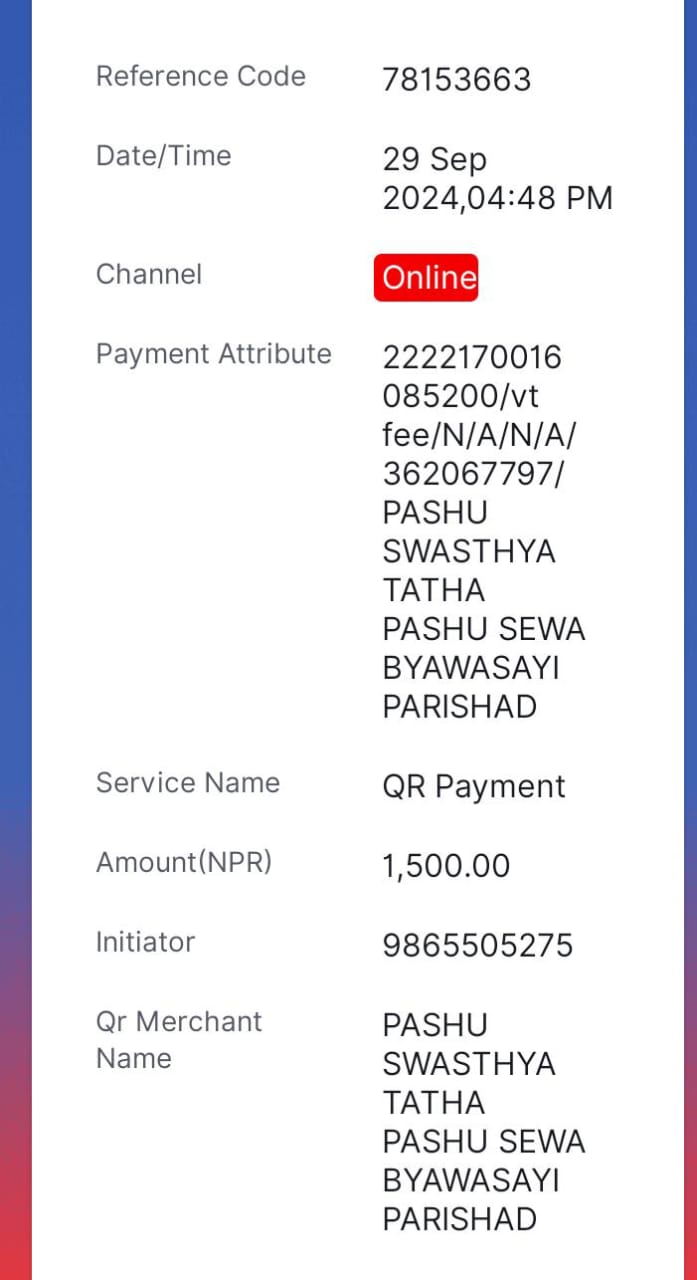Viewport: 697px width, 1280px height.
Task: Click the Service Name label
Action: [187, 782]
